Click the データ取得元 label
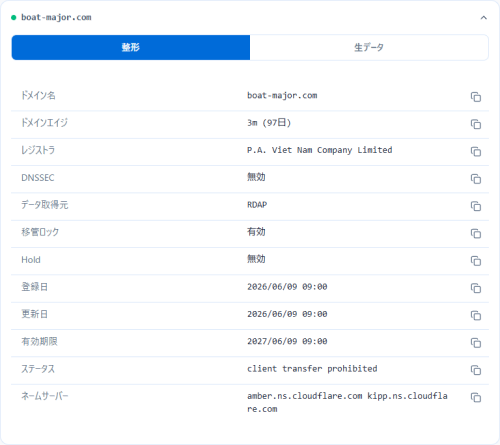The height and width of the screenshot is (445, 500). [45, 205]
